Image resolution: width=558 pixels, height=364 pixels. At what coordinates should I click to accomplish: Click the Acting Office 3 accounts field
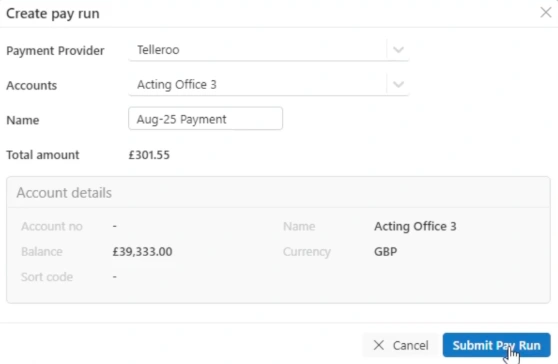tap(268, 85)
